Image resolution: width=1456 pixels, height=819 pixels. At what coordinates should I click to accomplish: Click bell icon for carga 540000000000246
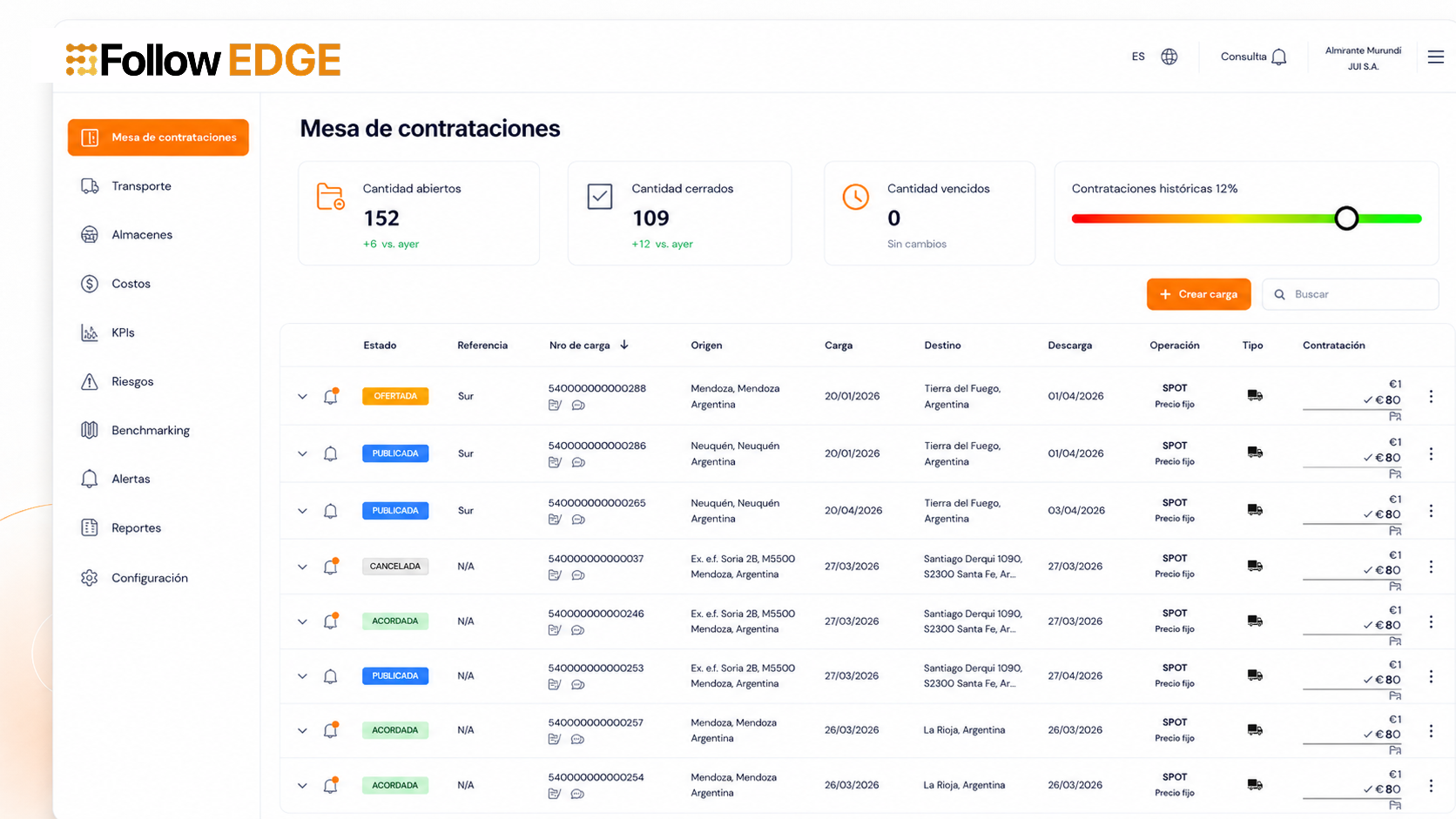point(331,621)
